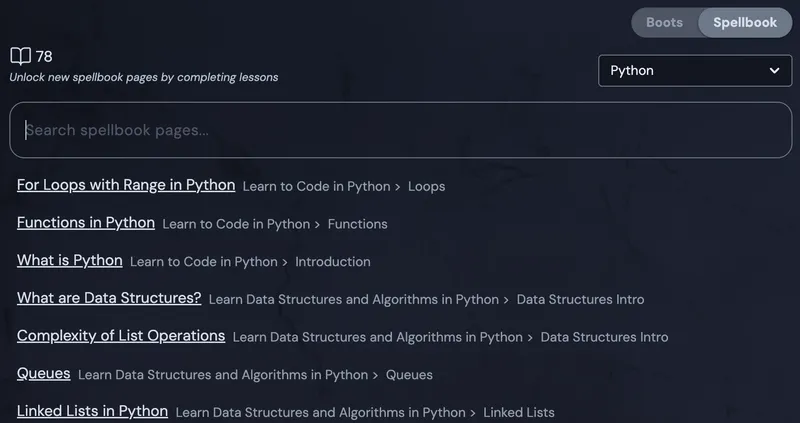Go to the What is Python page

pyautogui.click(x=70, y=261)
